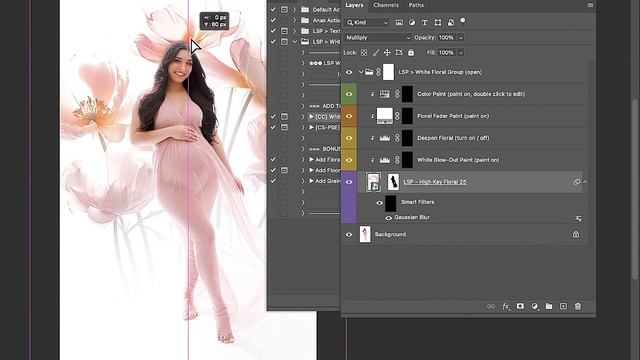The height and width of the screenshot is (360, 640).
Task: Lock transparent pixels icon
Action: pos(364,53)
